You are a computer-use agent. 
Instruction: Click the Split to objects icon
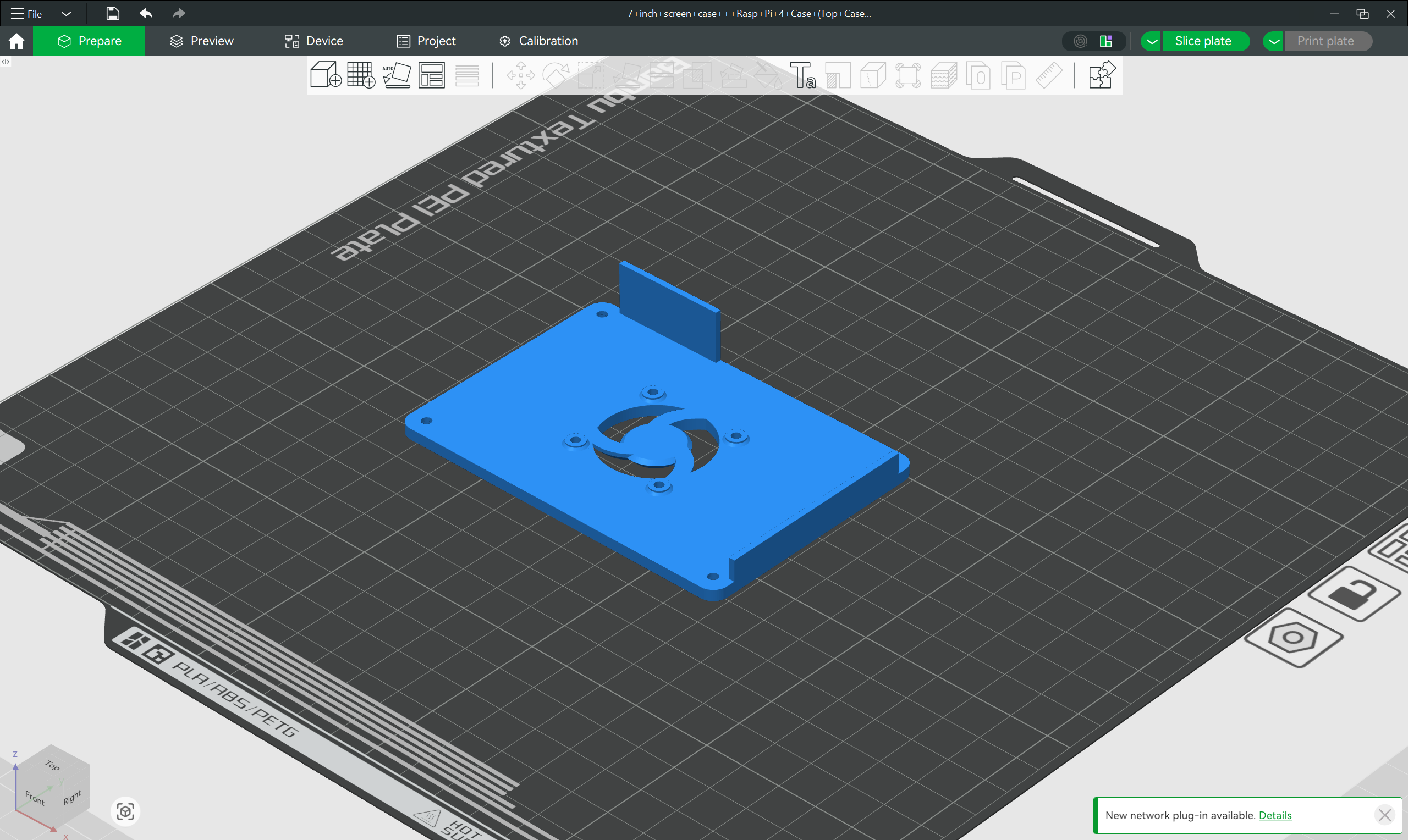point(979,75)
